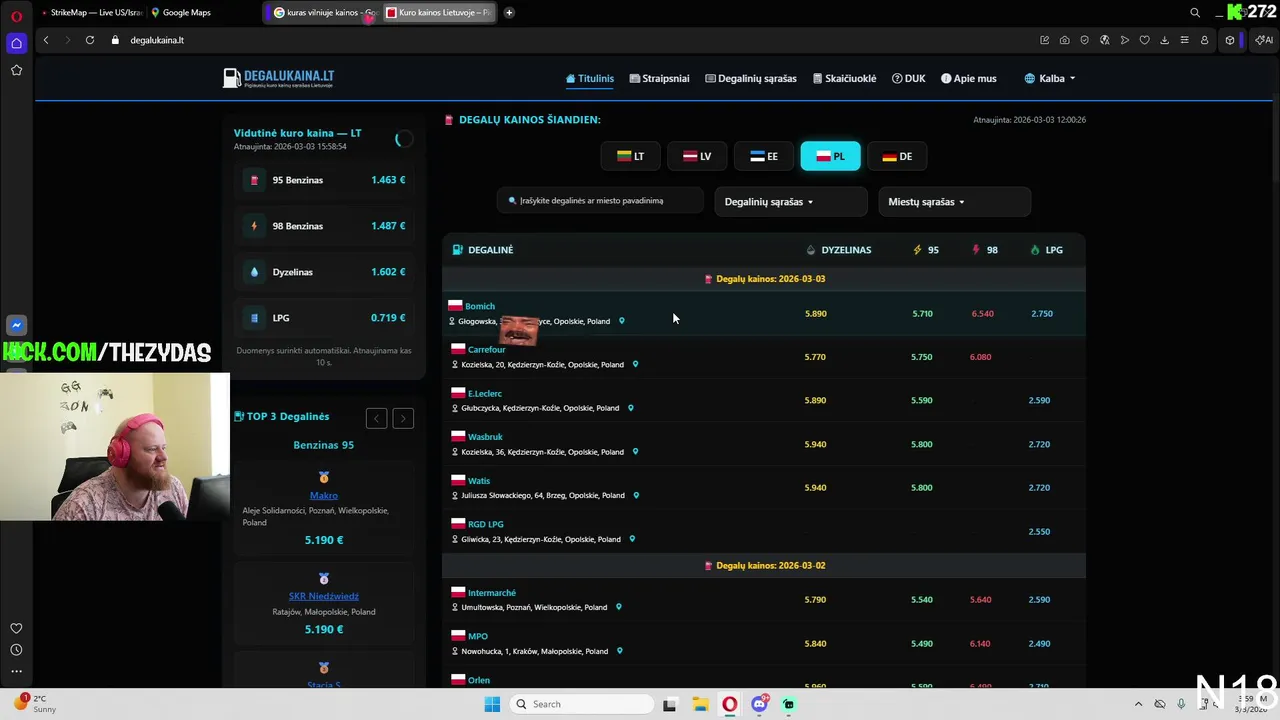Image resolution: width=1280 pixels, height=720 pixels.
Task: Click the DEGALUKAINA.LT site logo
Action: point(279,78)
